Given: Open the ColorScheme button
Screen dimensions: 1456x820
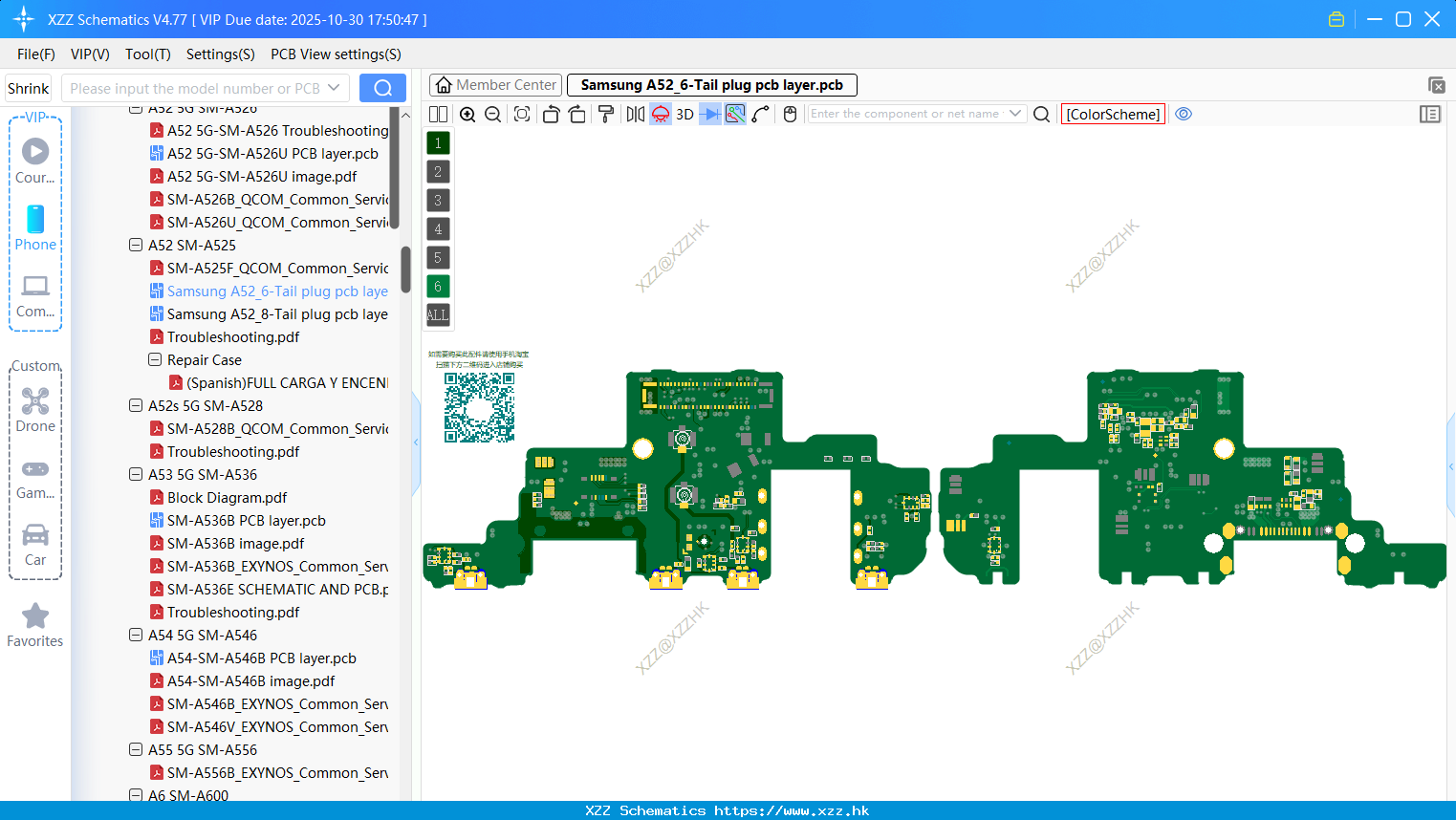Looking at the screenshot, I should [1113, 114].
